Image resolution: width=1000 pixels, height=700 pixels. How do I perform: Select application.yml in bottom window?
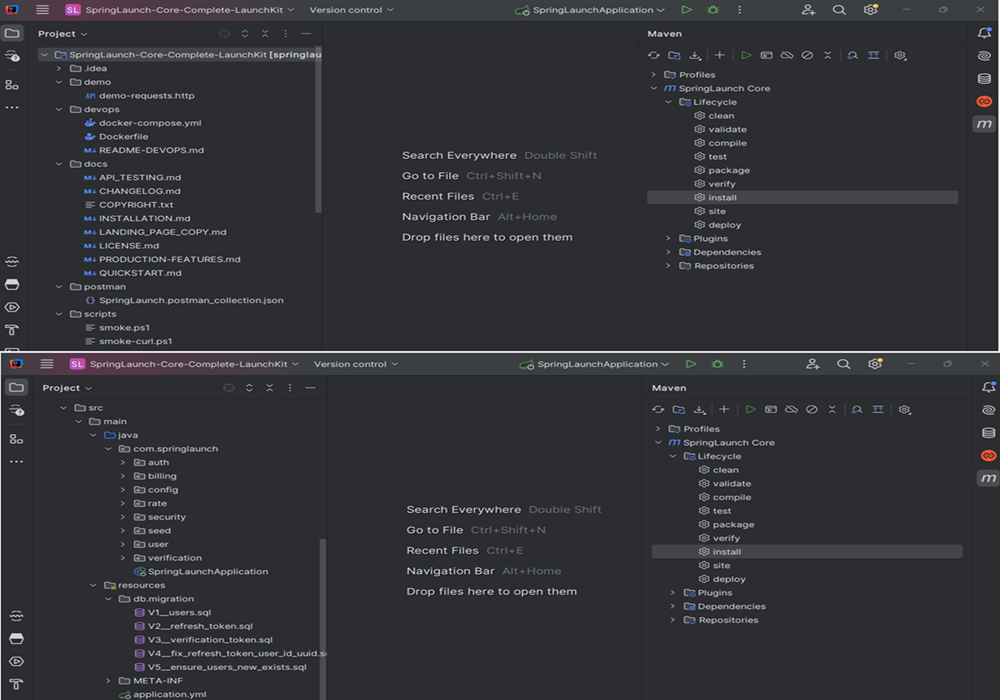pos(163,695)
